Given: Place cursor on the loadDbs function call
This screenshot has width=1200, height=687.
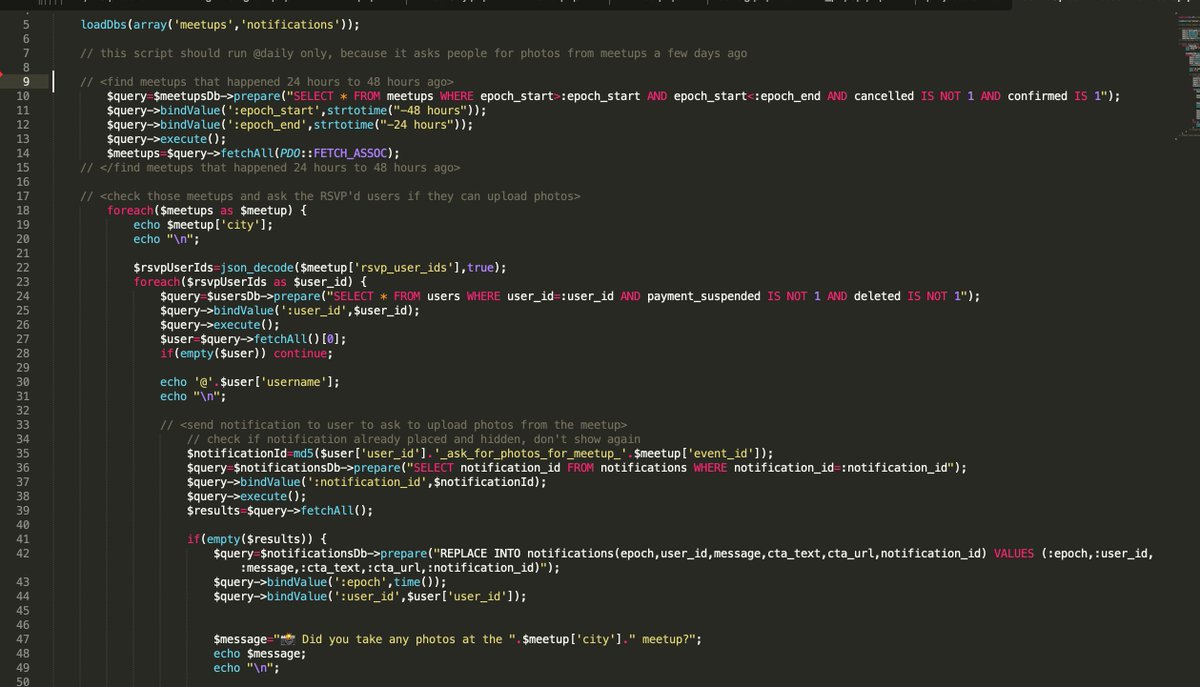Looking at the screenshot, I should click(220, 24).
